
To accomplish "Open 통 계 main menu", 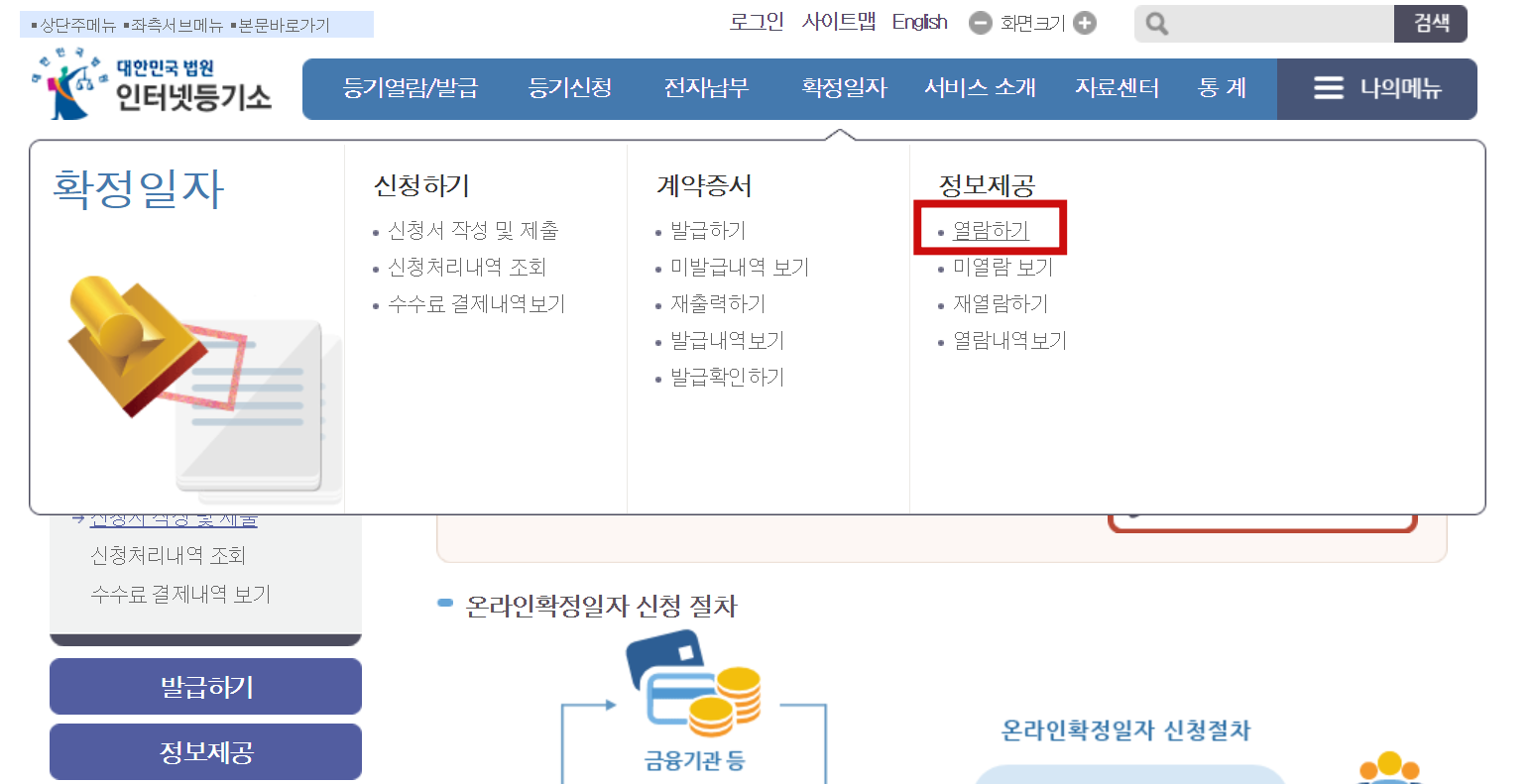I will coord(1222,88).
